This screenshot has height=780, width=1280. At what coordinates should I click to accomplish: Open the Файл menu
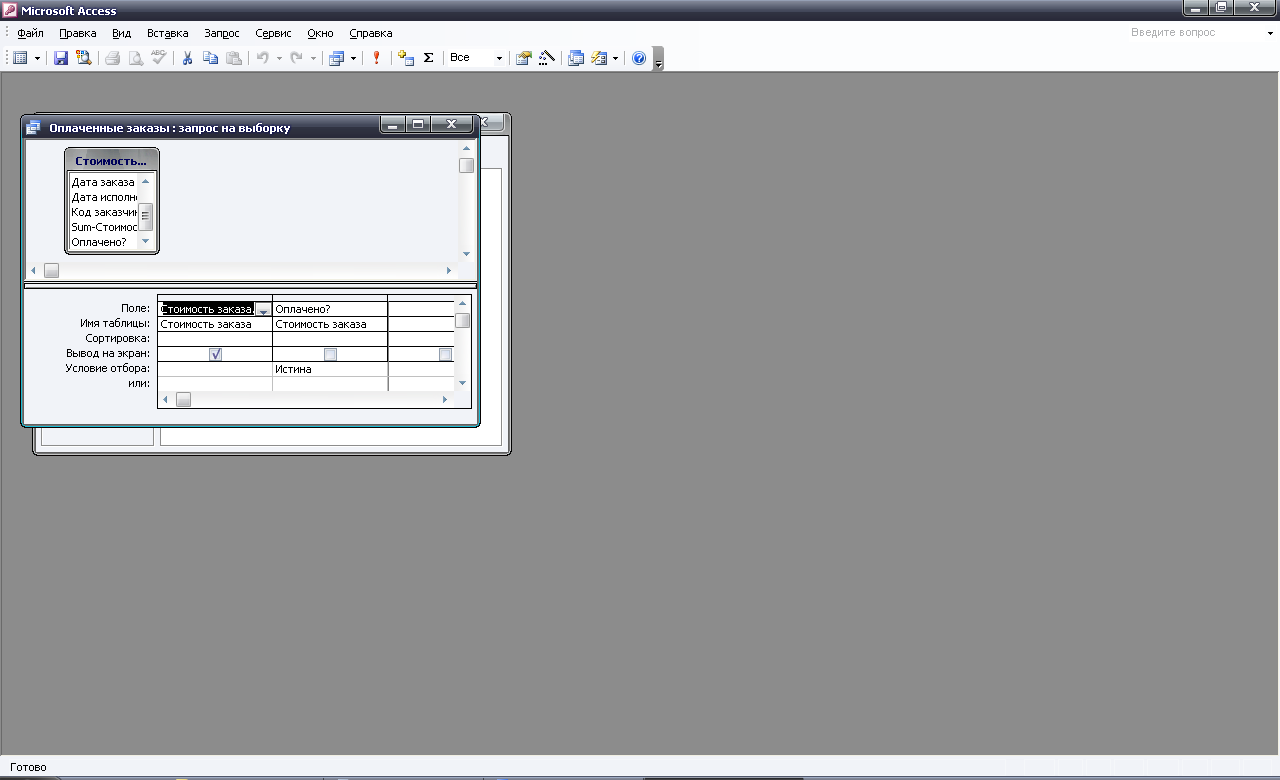pyautogui.click(x=30, y=33)
